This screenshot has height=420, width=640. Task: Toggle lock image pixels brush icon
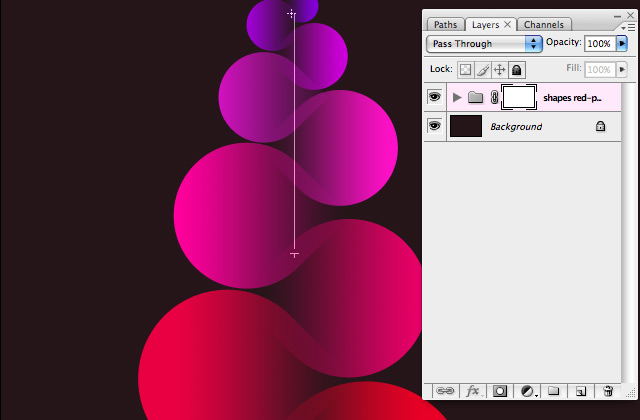[x=482, y=70]
